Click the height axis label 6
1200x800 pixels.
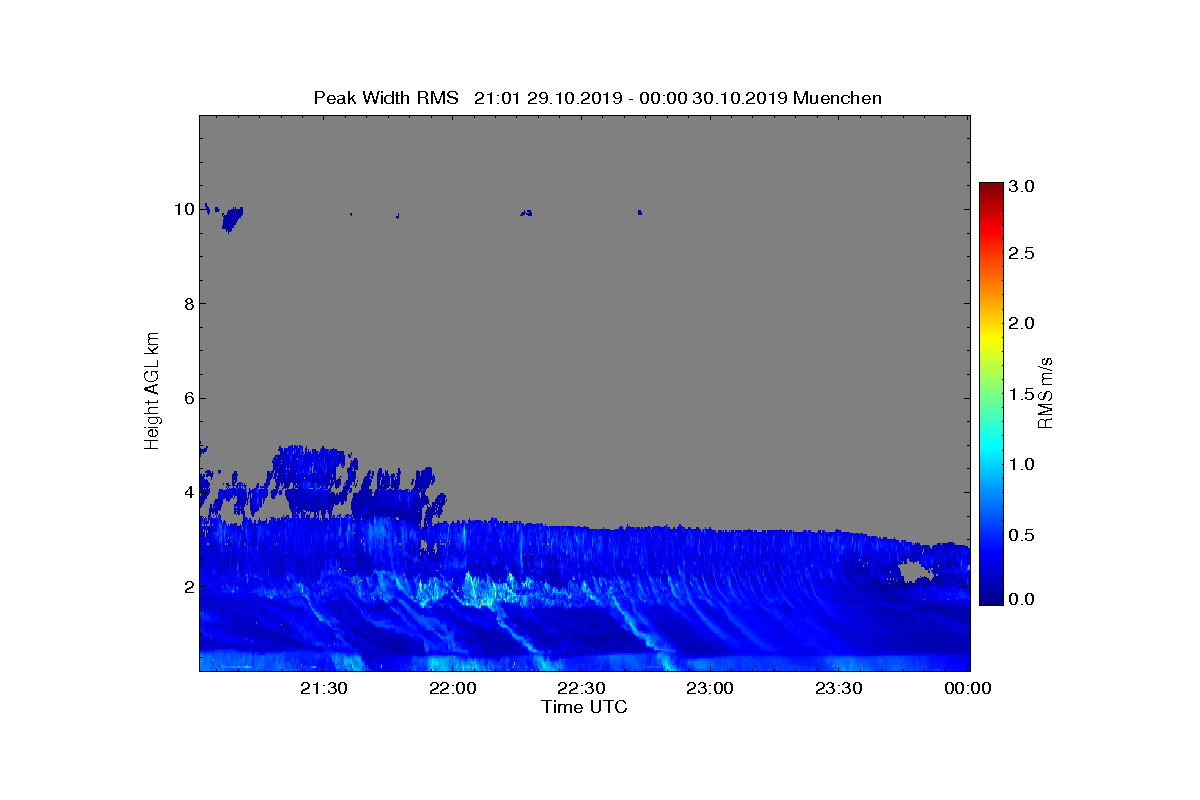(187, 398)
